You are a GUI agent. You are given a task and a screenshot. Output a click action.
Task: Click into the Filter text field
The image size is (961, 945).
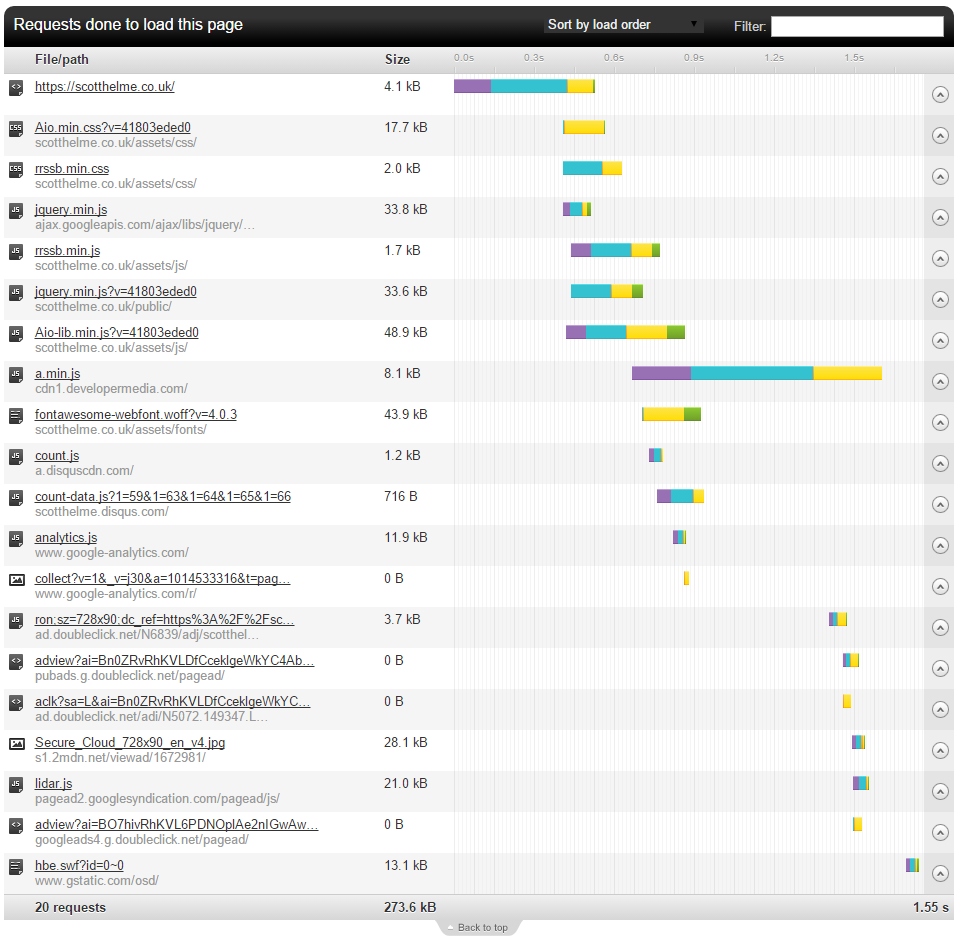tap(856, 26)
